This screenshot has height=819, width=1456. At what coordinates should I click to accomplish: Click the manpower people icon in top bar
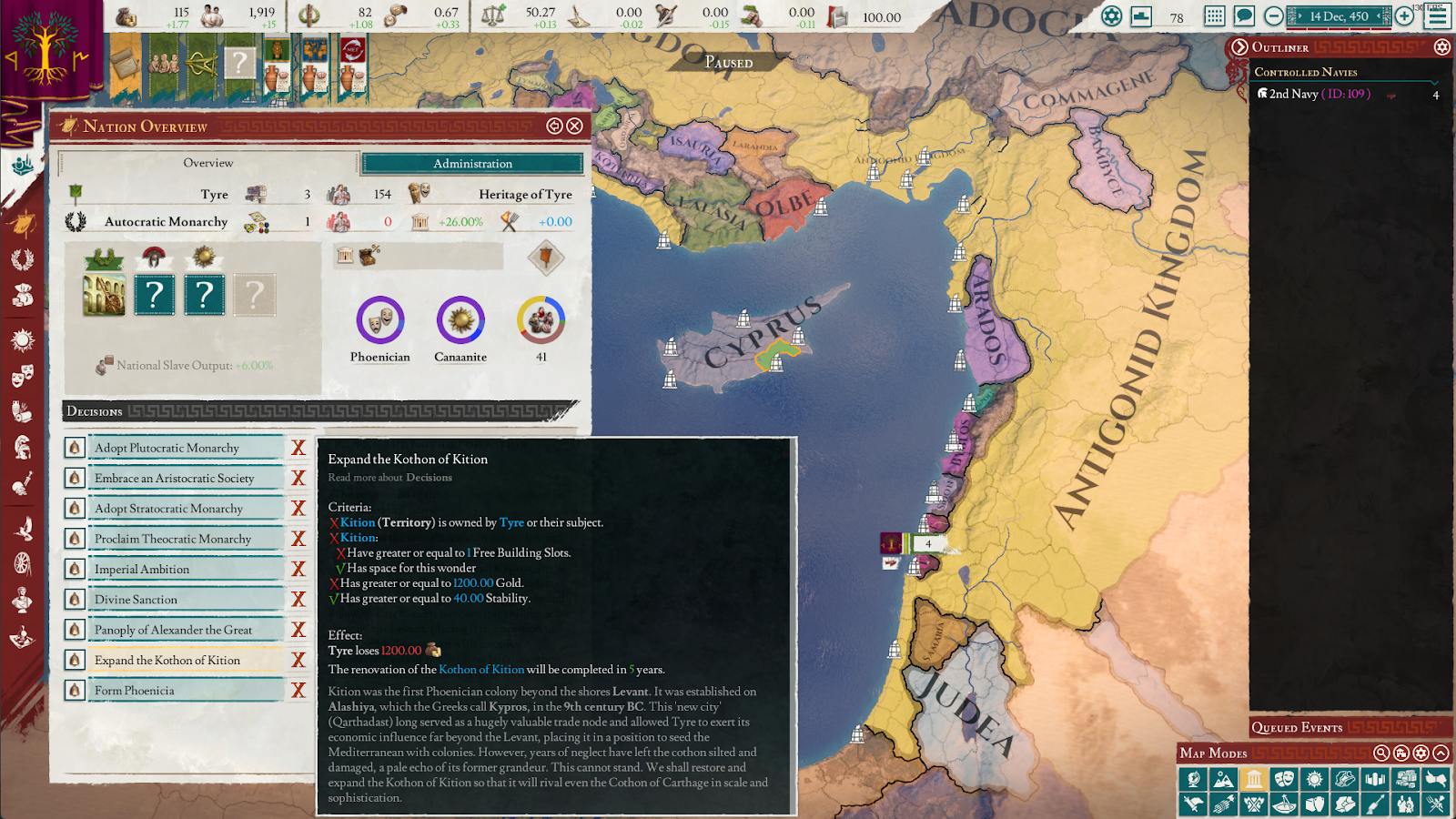tap(212, 15)
